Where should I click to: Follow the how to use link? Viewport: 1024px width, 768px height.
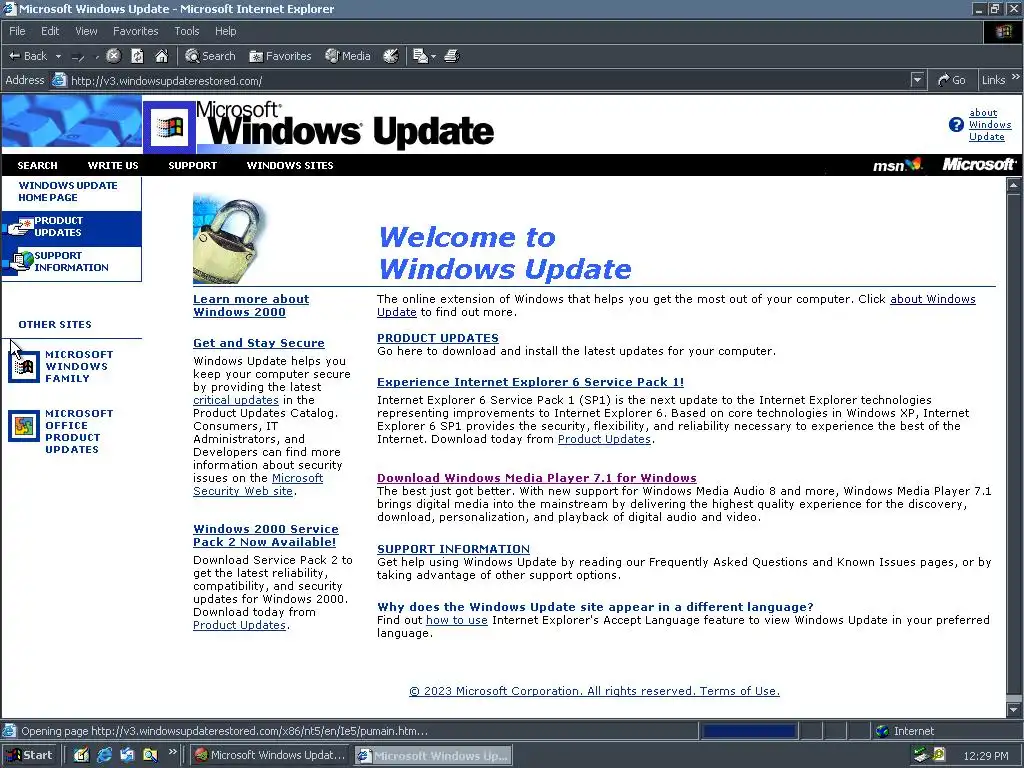coord(456,620)
